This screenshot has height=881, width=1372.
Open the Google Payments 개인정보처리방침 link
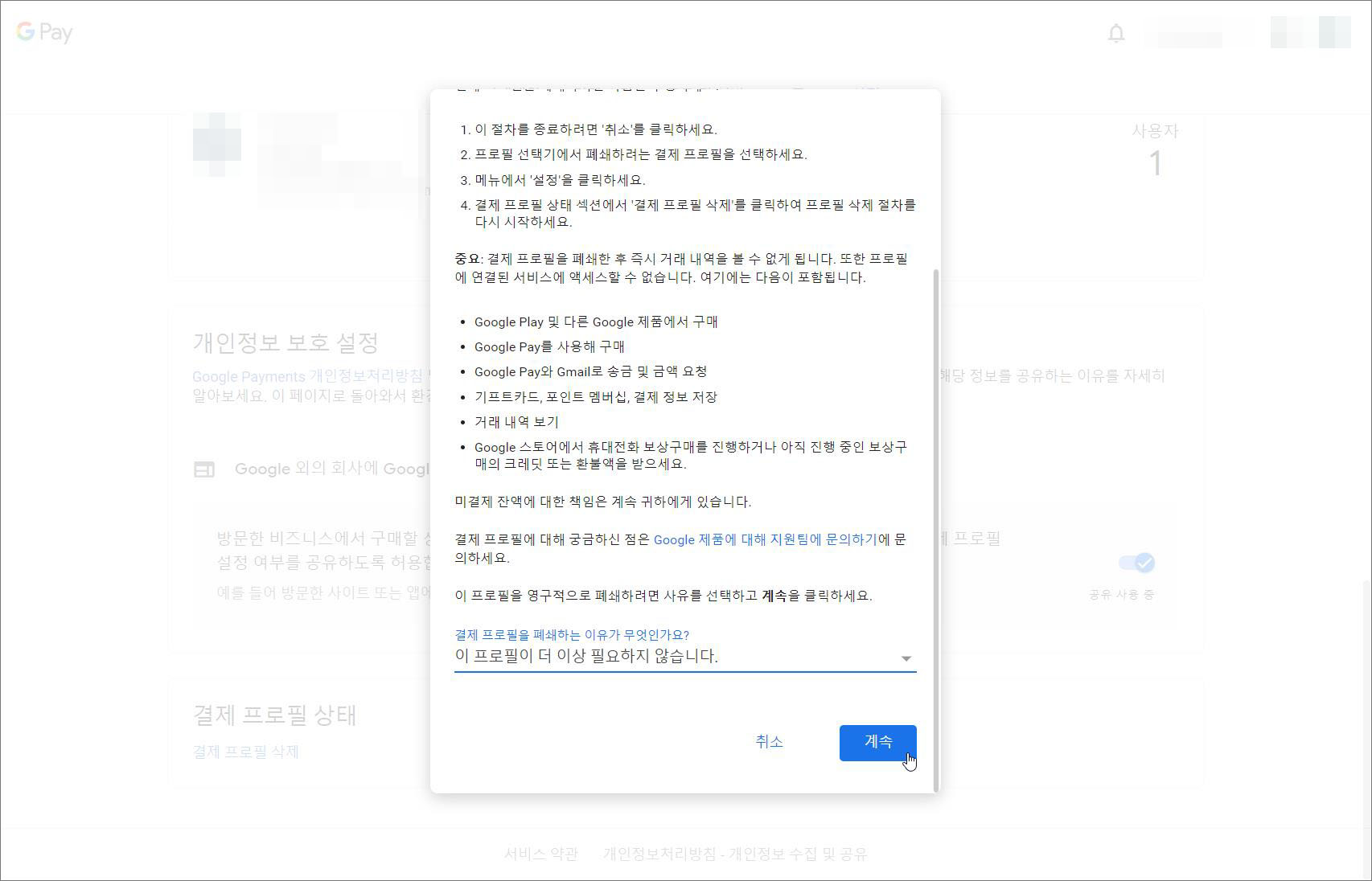[x=307, y=376]
